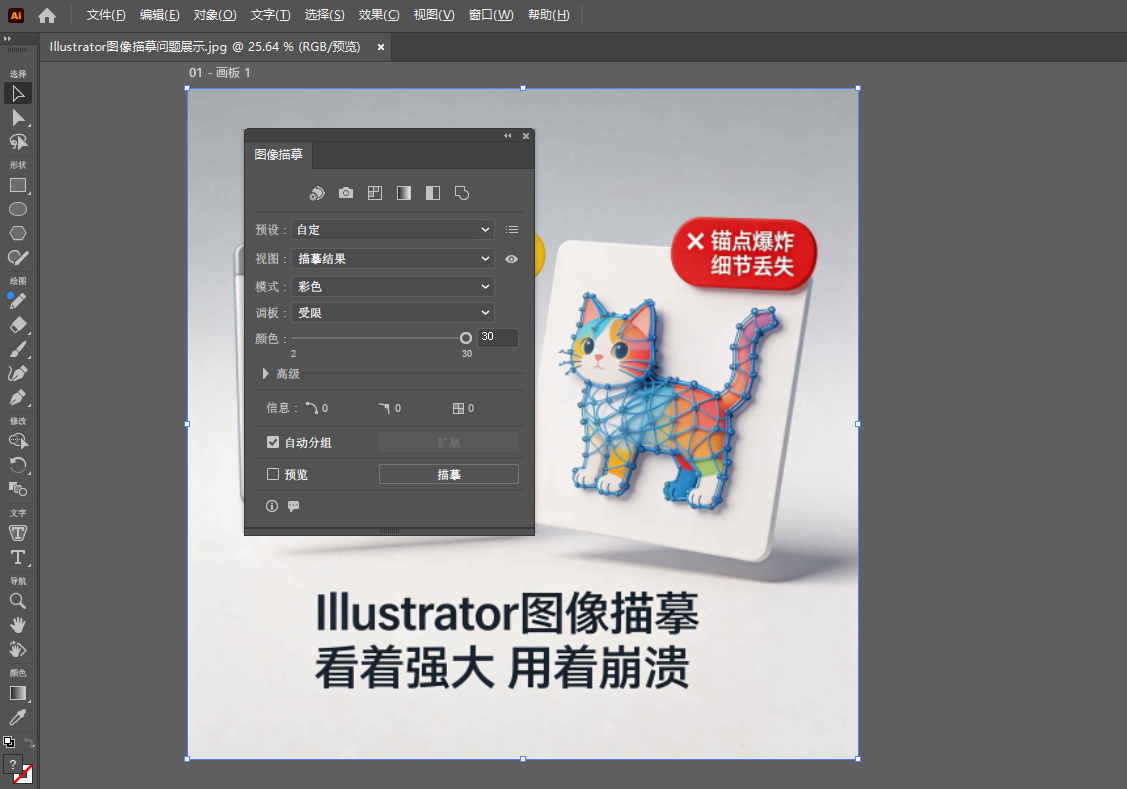This screenshot has height=789, width=1127.
Task: Select the Hand tool
Action: pyautogui.click(x=18, y=624)
